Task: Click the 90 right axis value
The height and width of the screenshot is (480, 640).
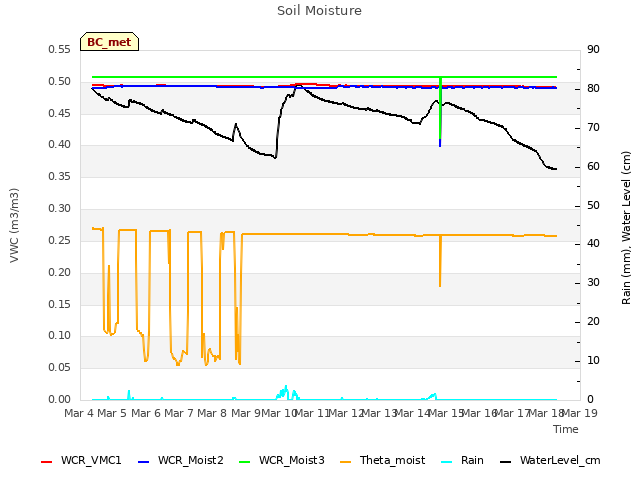Action: point(593,50)
